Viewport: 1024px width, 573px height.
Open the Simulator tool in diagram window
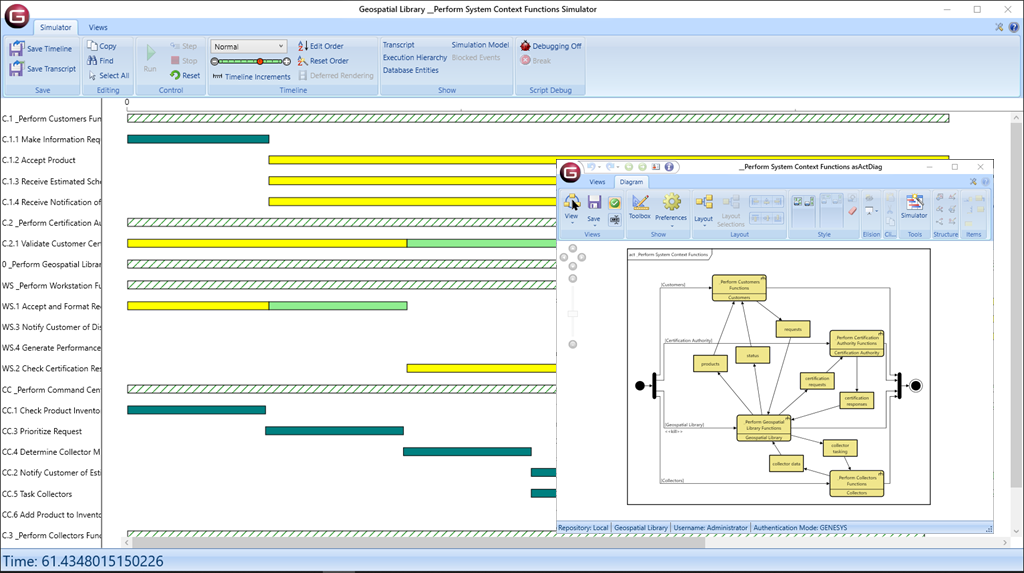click(914, 203)
